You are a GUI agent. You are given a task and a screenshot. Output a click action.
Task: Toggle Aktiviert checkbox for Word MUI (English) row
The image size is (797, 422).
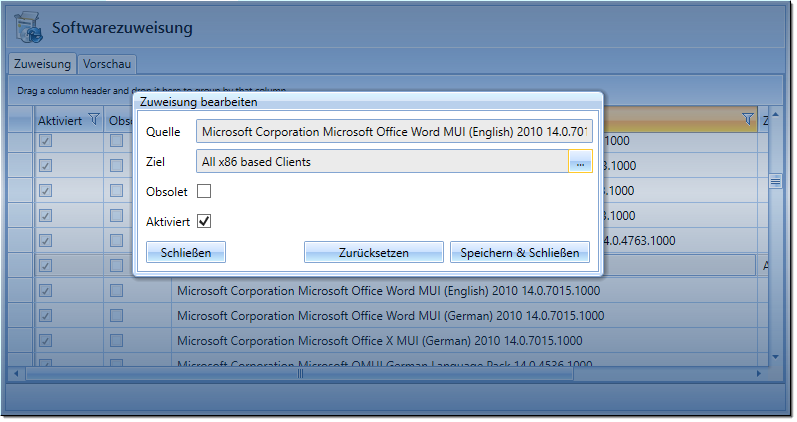point(45,291)
